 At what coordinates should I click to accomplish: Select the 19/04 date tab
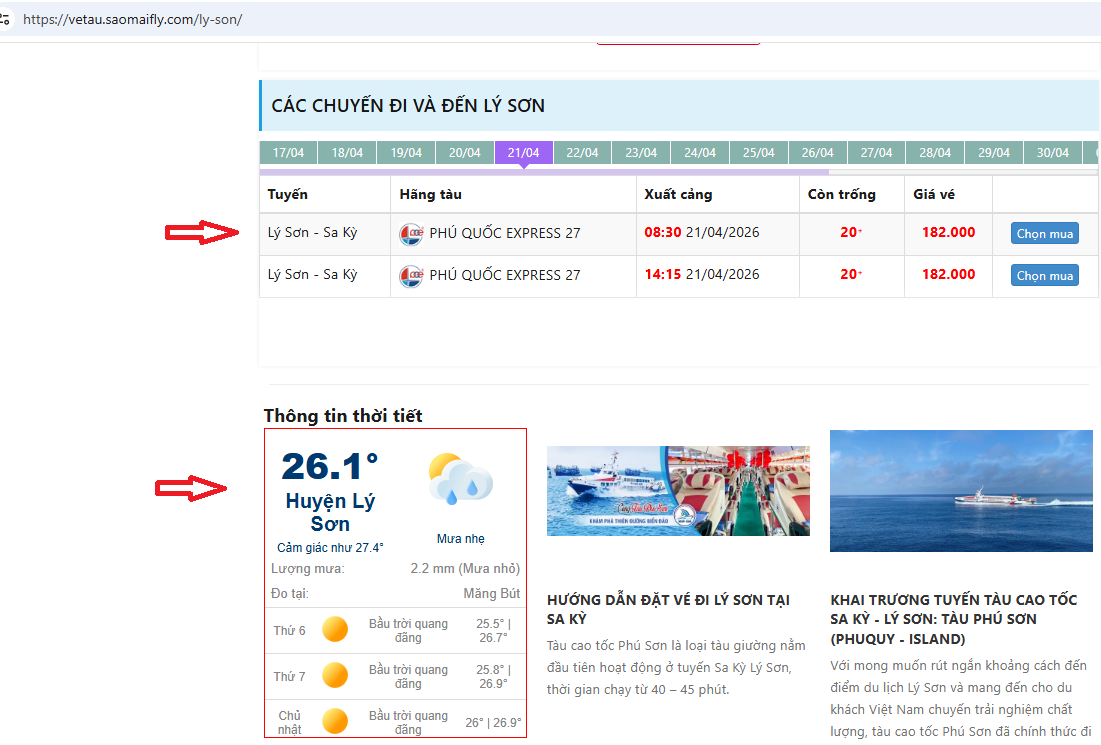pos(406,152)
